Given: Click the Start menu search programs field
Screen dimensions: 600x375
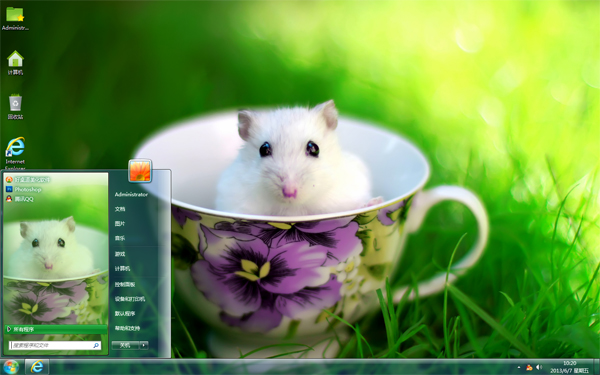Looking at the screenshot, I should click(55, 345).
